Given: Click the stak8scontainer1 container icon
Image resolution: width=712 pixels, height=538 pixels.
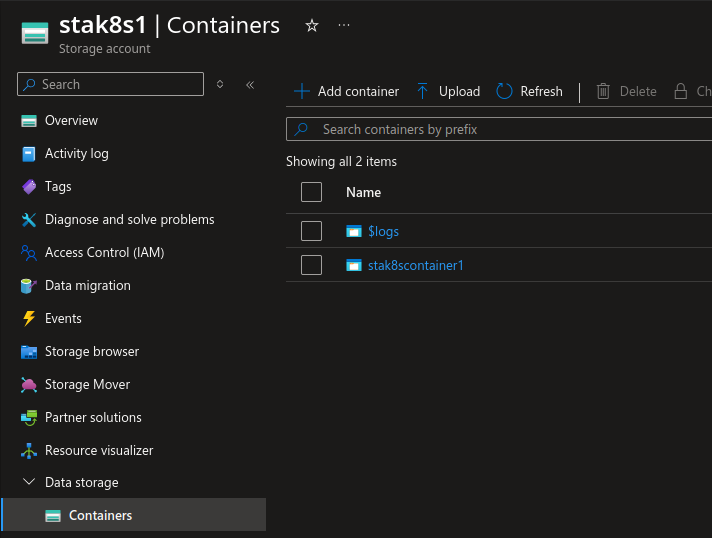Looking at the screenshot, I should pos(354,265).
